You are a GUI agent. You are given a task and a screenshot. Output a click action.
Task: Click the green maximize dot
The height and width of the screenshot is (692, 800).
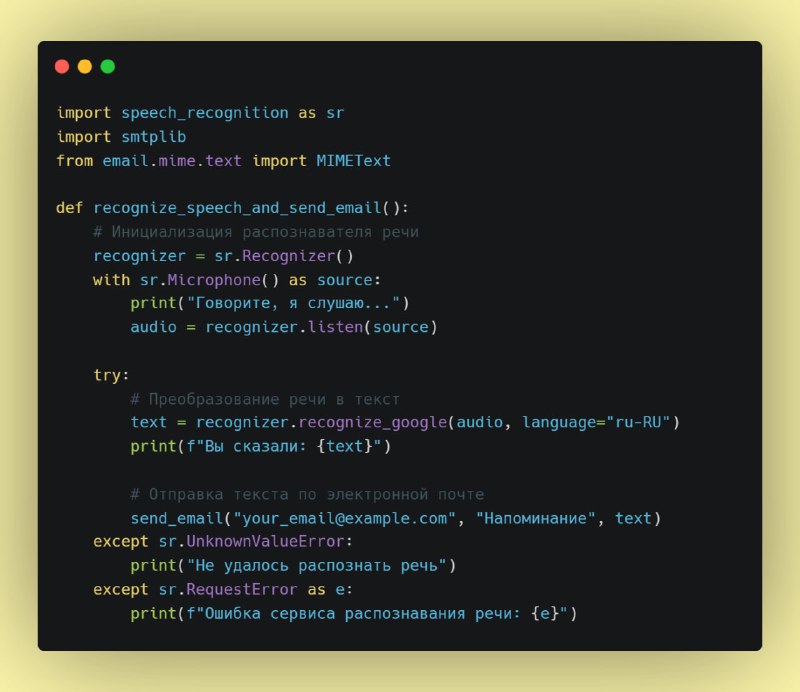tap(108, 67)
